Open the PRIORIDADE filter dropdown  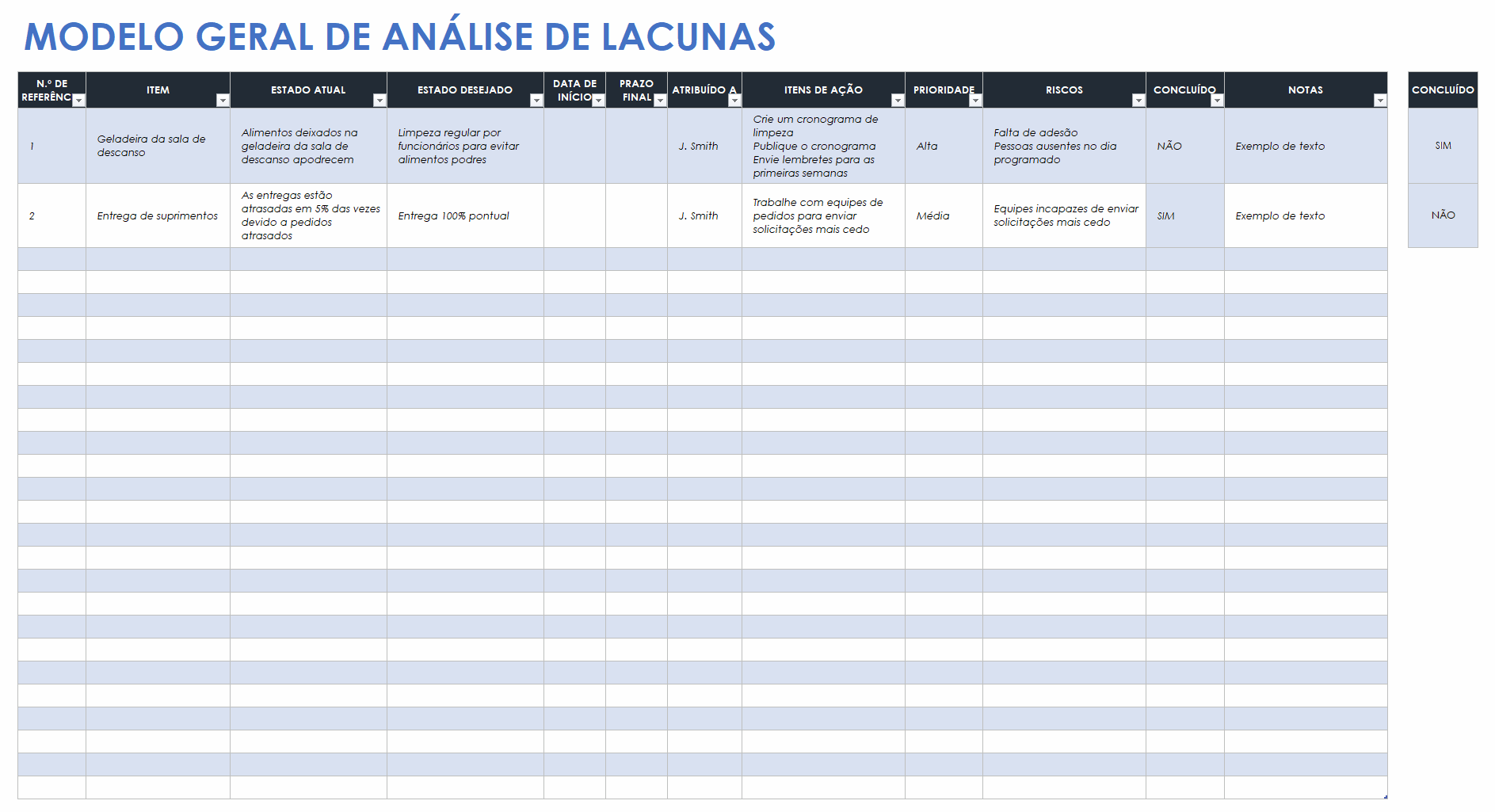pyautogui.click(x=975, y=101)
